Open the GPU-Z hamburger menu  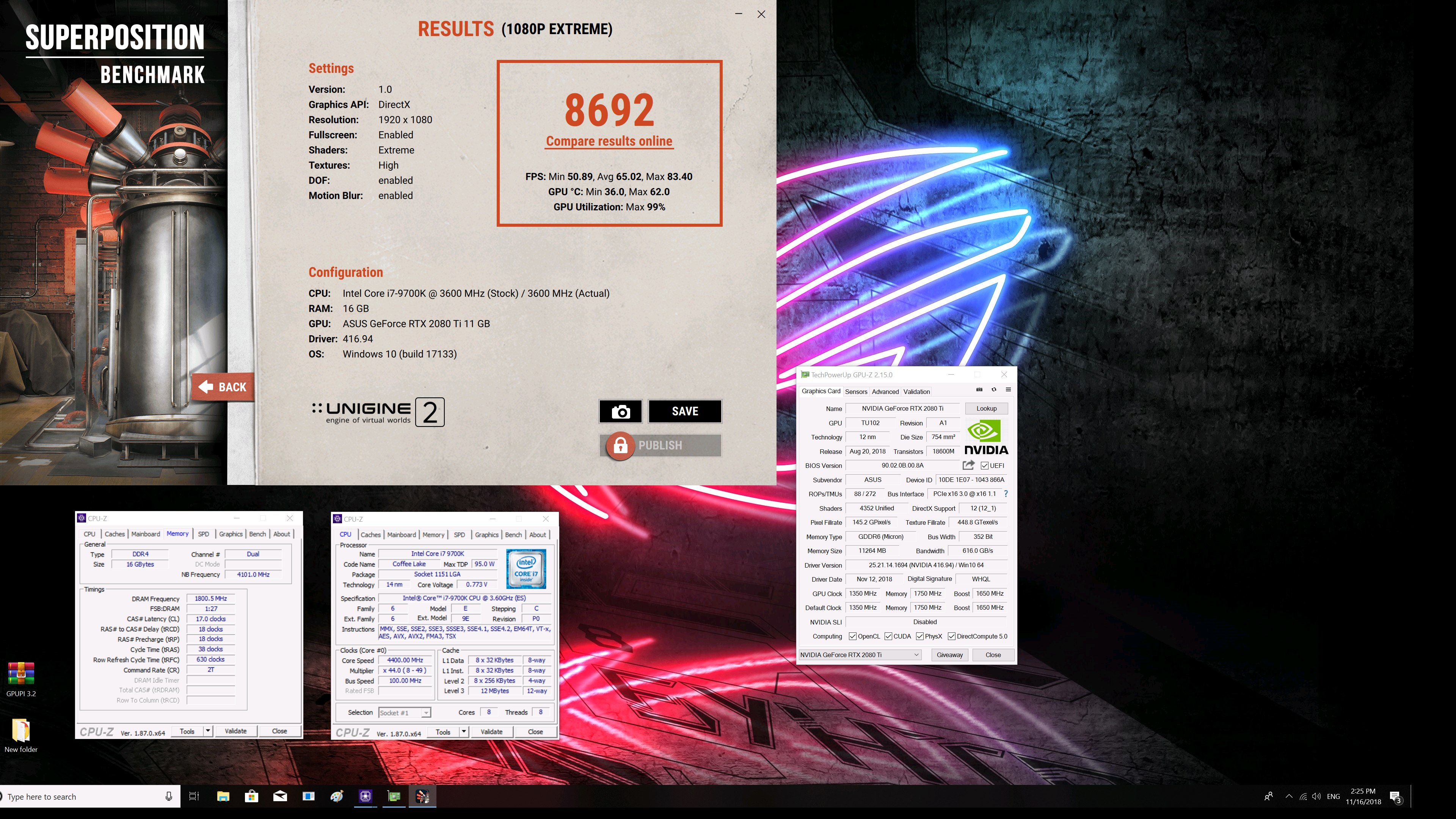tap(1008, 389)
